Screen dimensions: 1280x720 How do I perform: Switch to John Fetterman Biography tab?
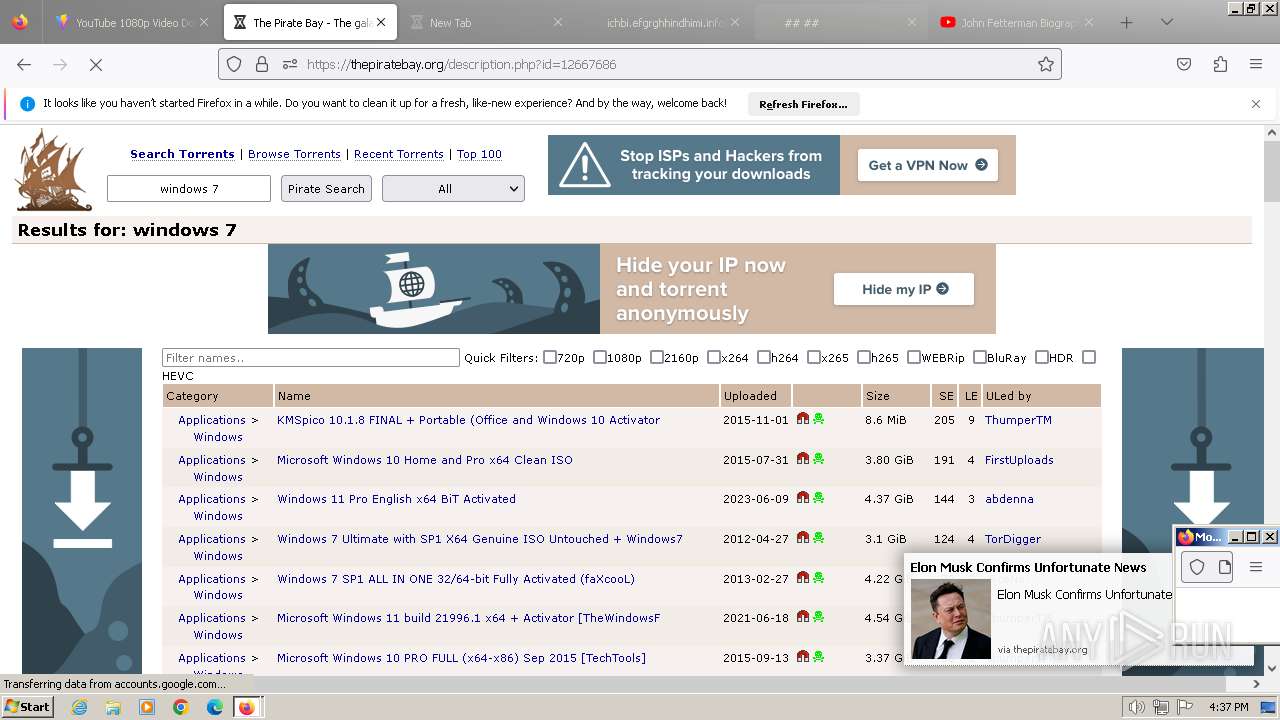[x=1016, y=22]
